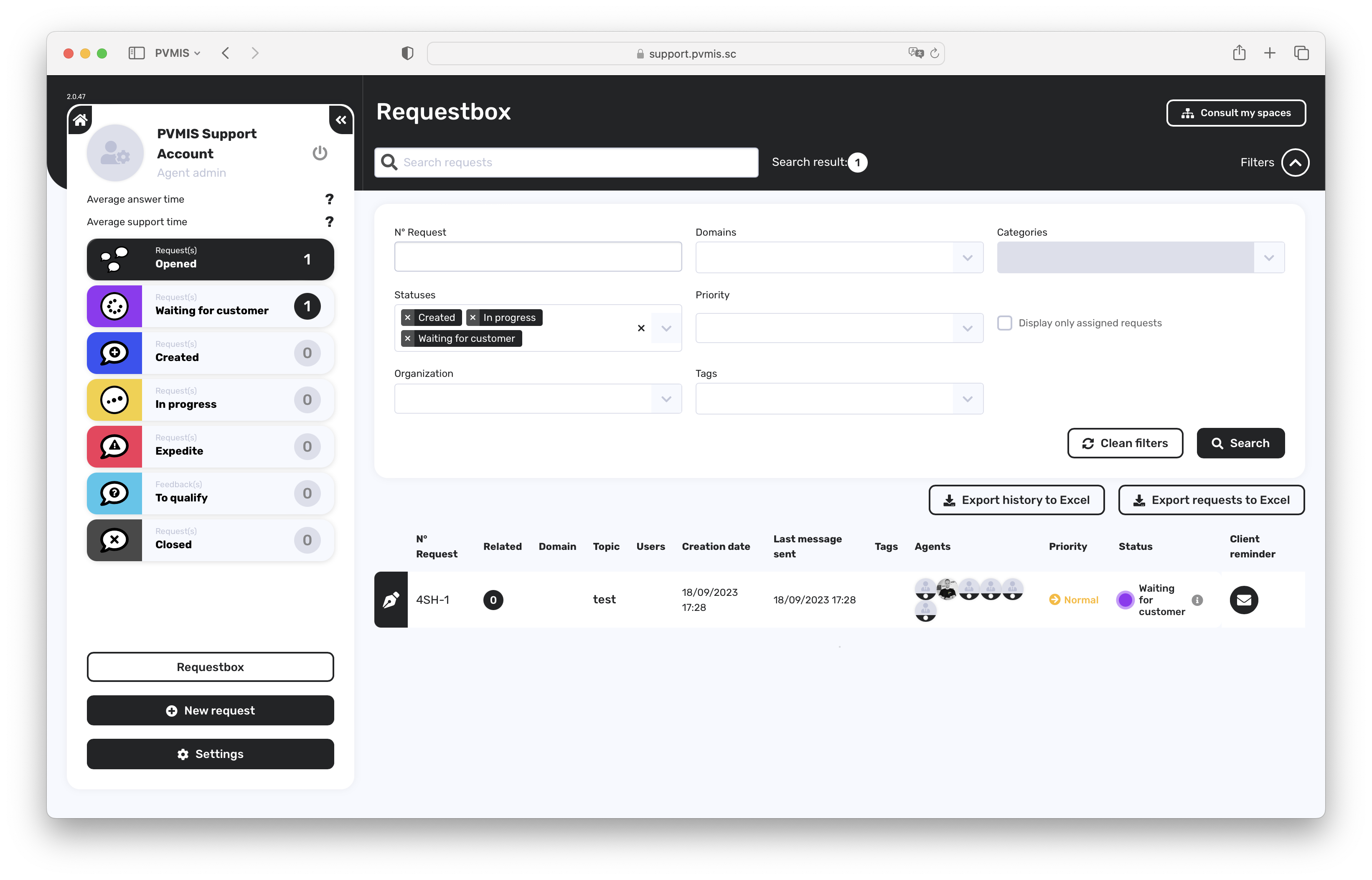Click the Expedite requests warning icon
Screen dimensions: 1372x880
[114, 446]
